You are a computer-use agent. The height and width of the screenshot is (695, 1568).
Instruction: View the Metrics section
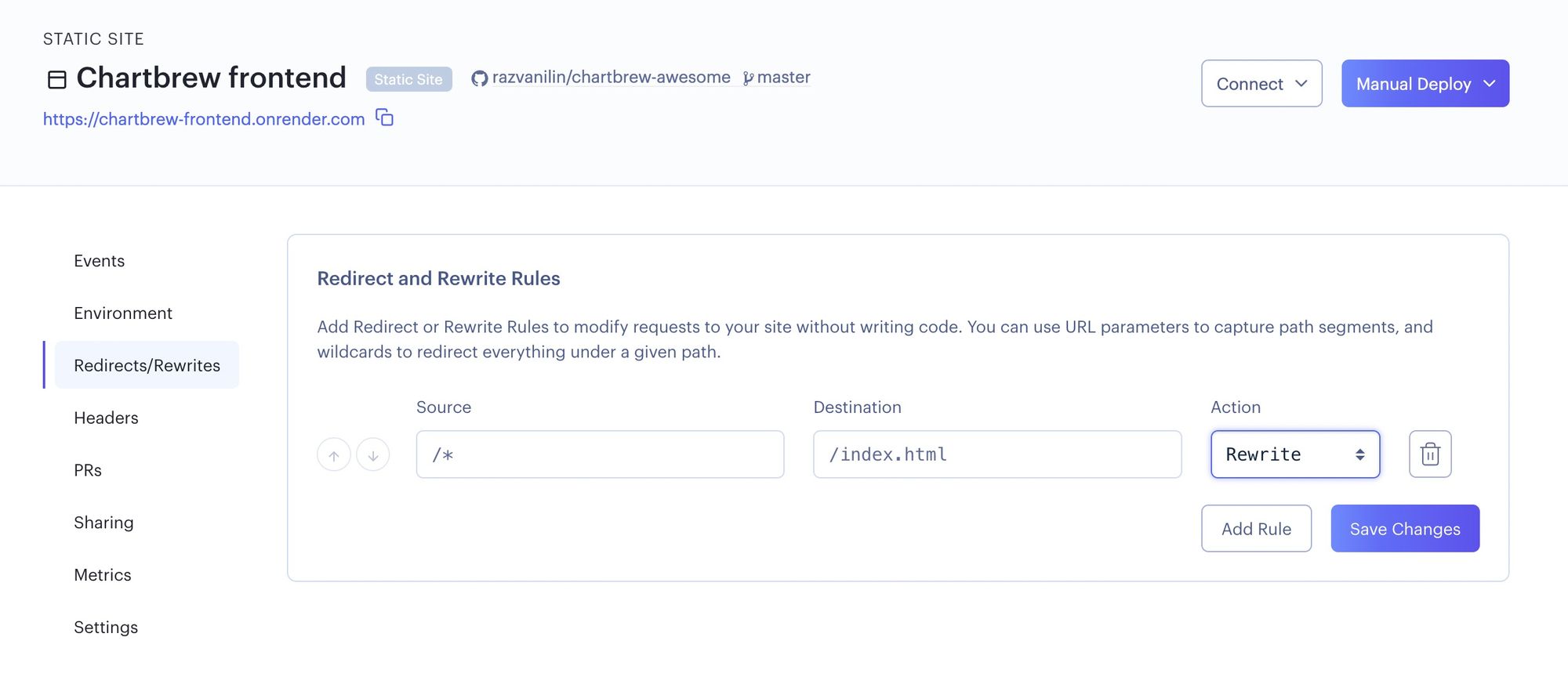(x=103, y=575)
